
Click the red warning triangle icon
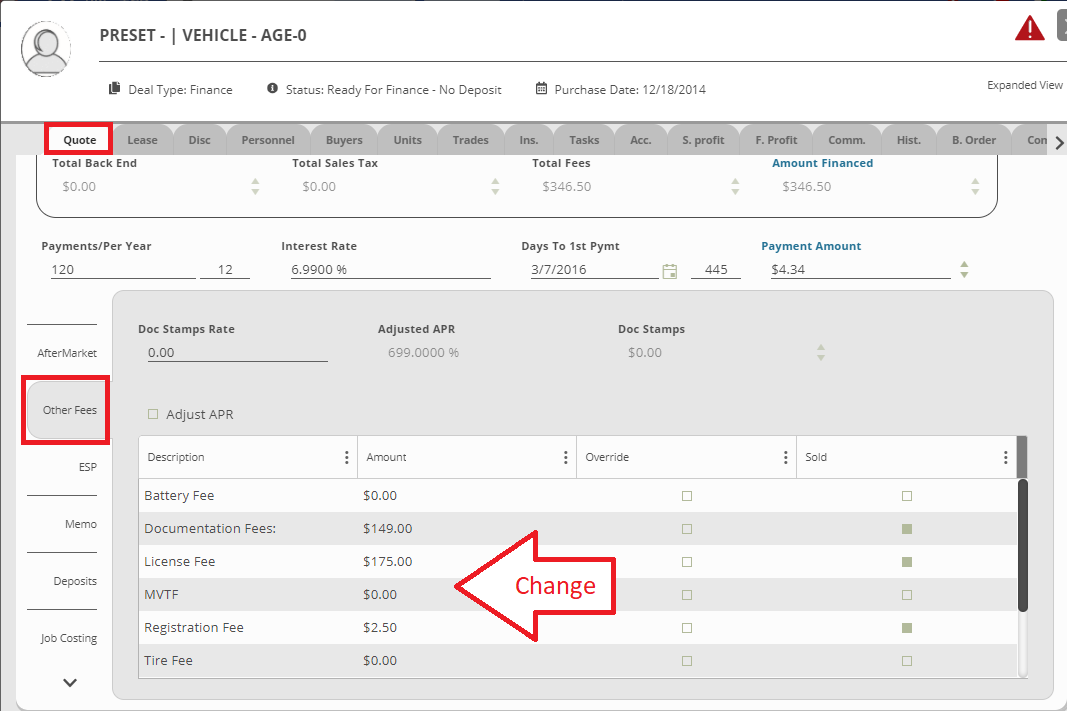point(1029,29)
